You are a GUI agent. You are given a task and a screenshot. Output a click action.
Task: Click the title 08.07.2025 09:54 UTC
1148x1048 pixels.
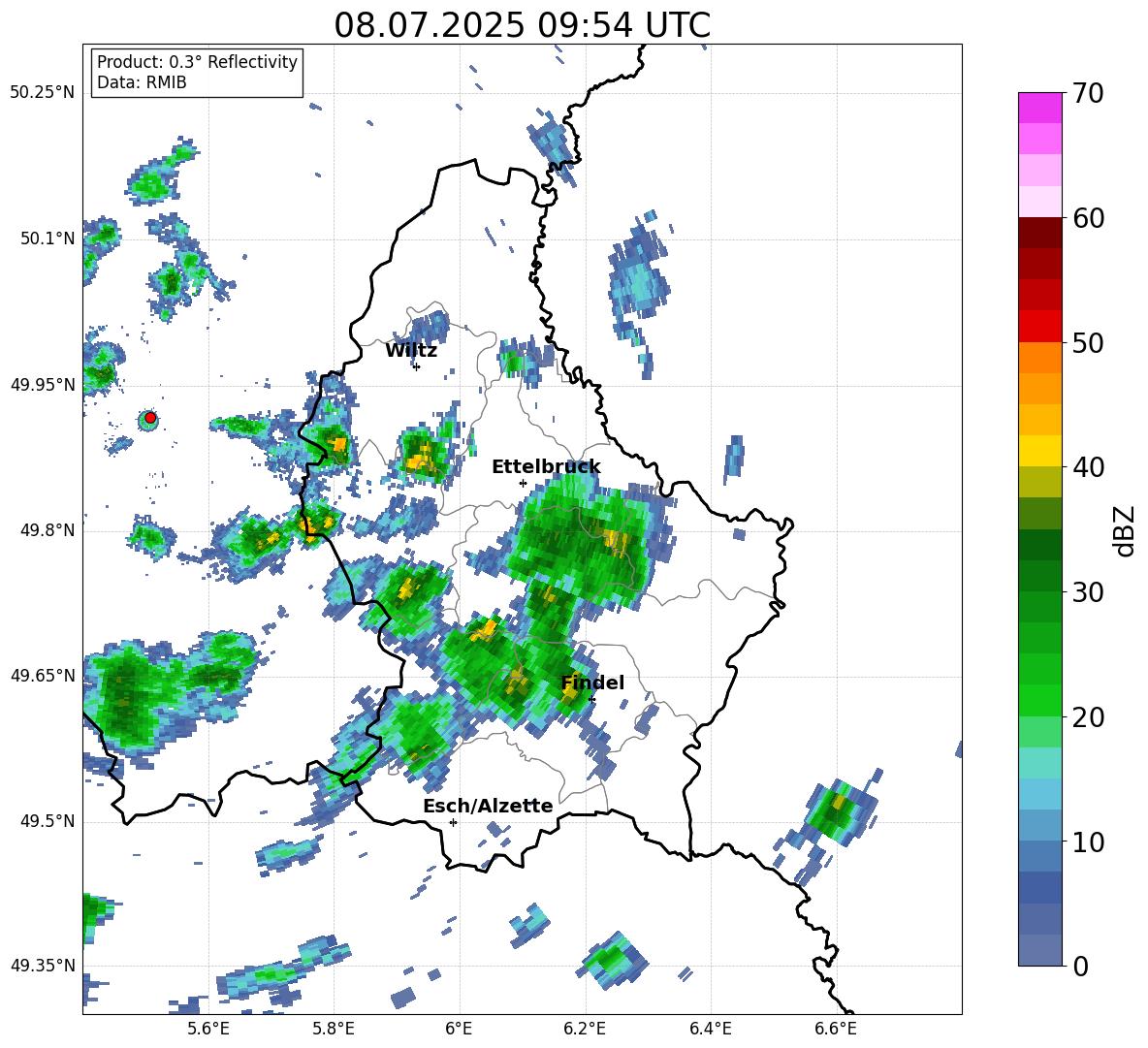(522, 25)
